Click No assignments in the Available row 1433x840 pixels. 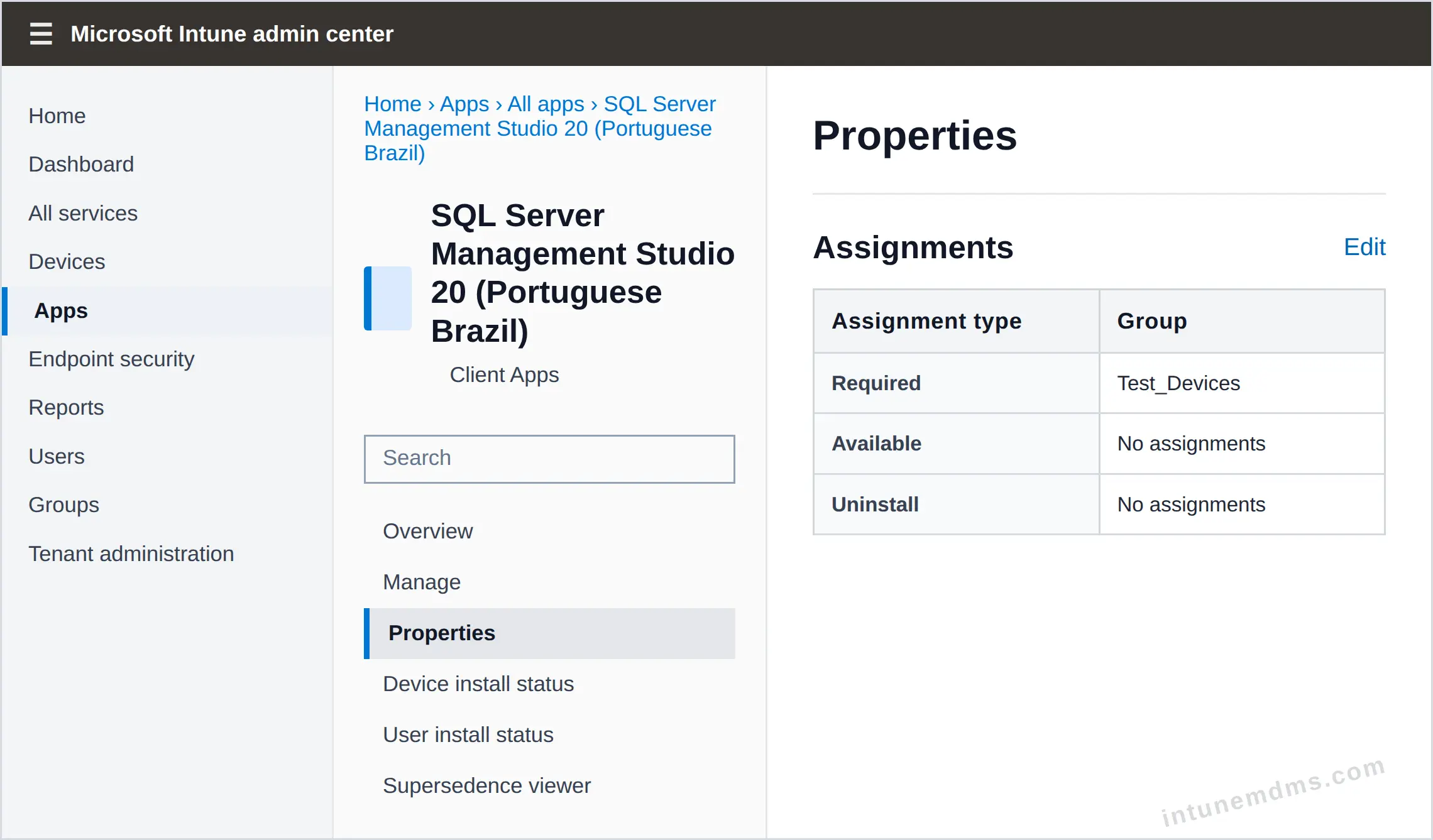point(1242,444)
